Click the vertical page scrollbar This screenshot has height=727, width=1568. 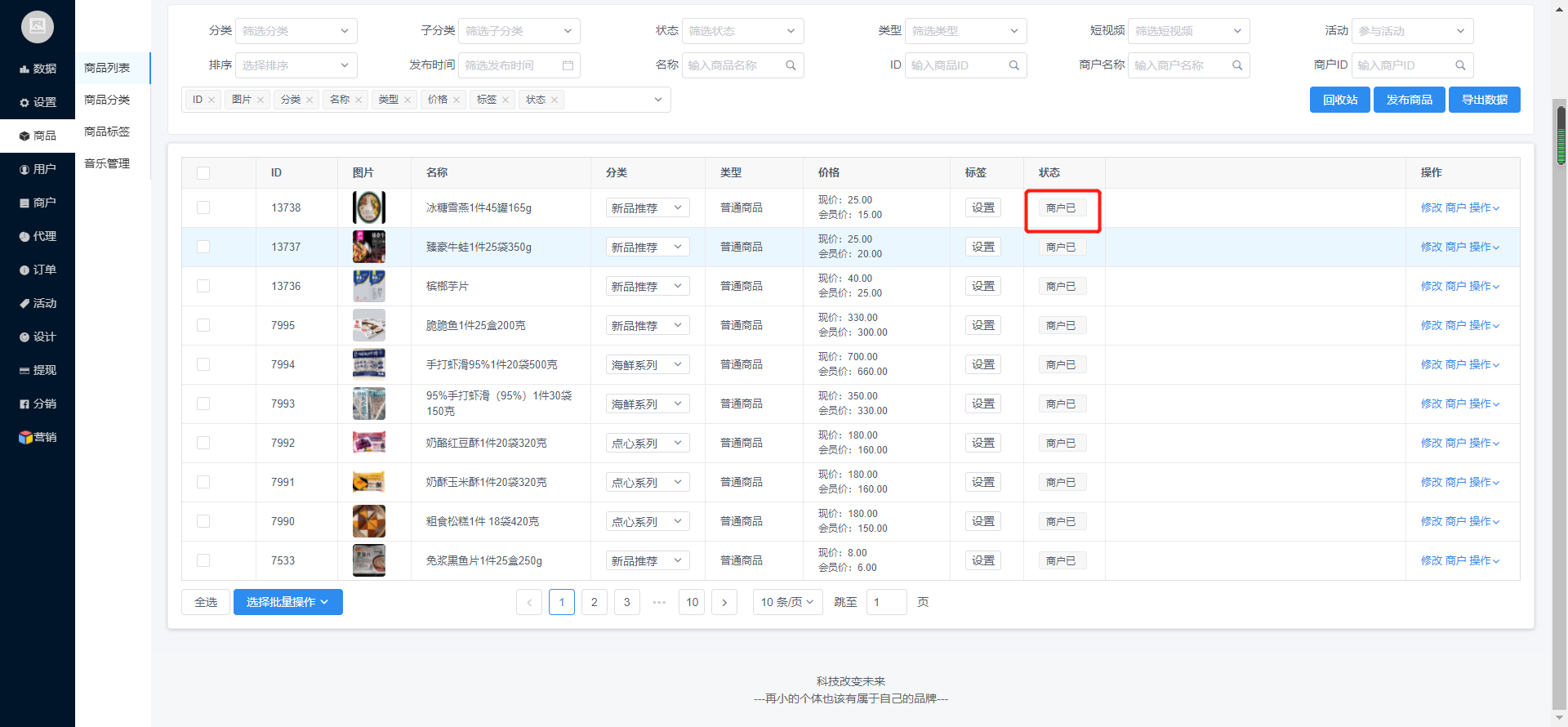[1561, 136]
